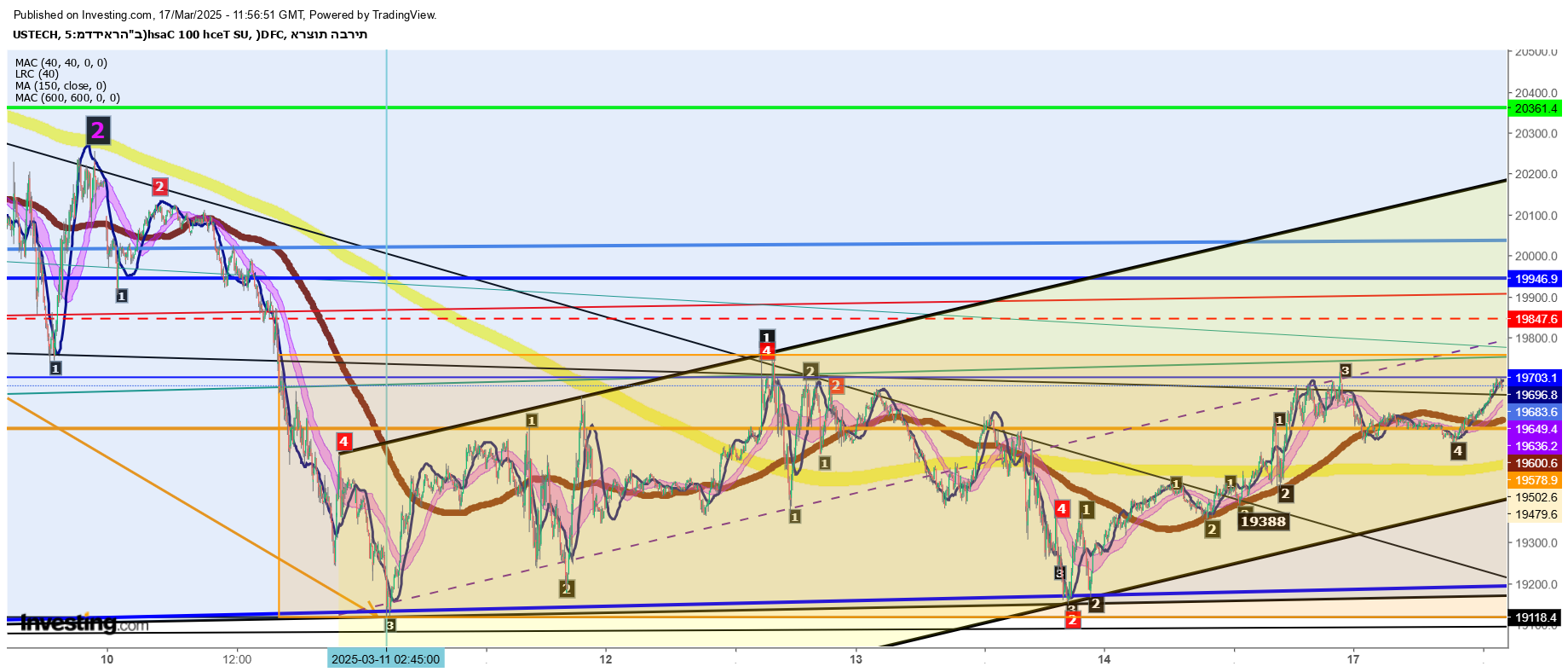Select the blue 19946.9 price label

1536,279
